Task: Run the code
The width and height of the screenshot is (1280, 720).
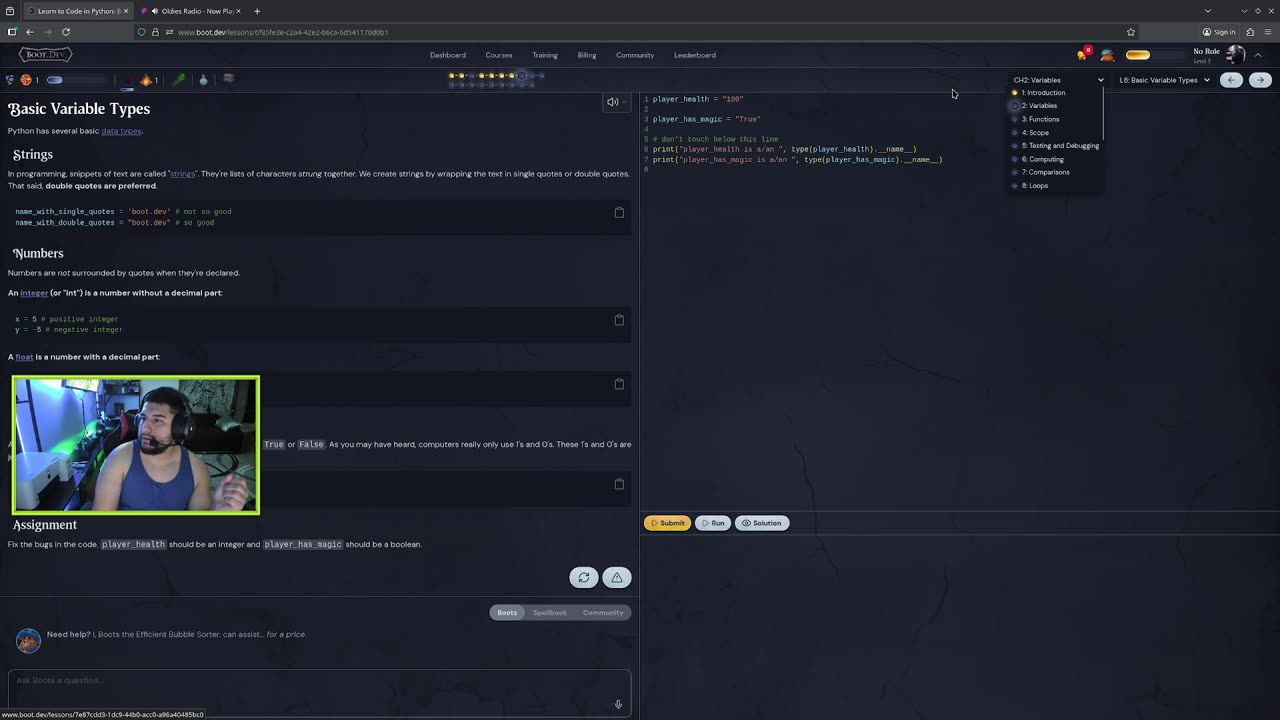Action: [713, 523]
